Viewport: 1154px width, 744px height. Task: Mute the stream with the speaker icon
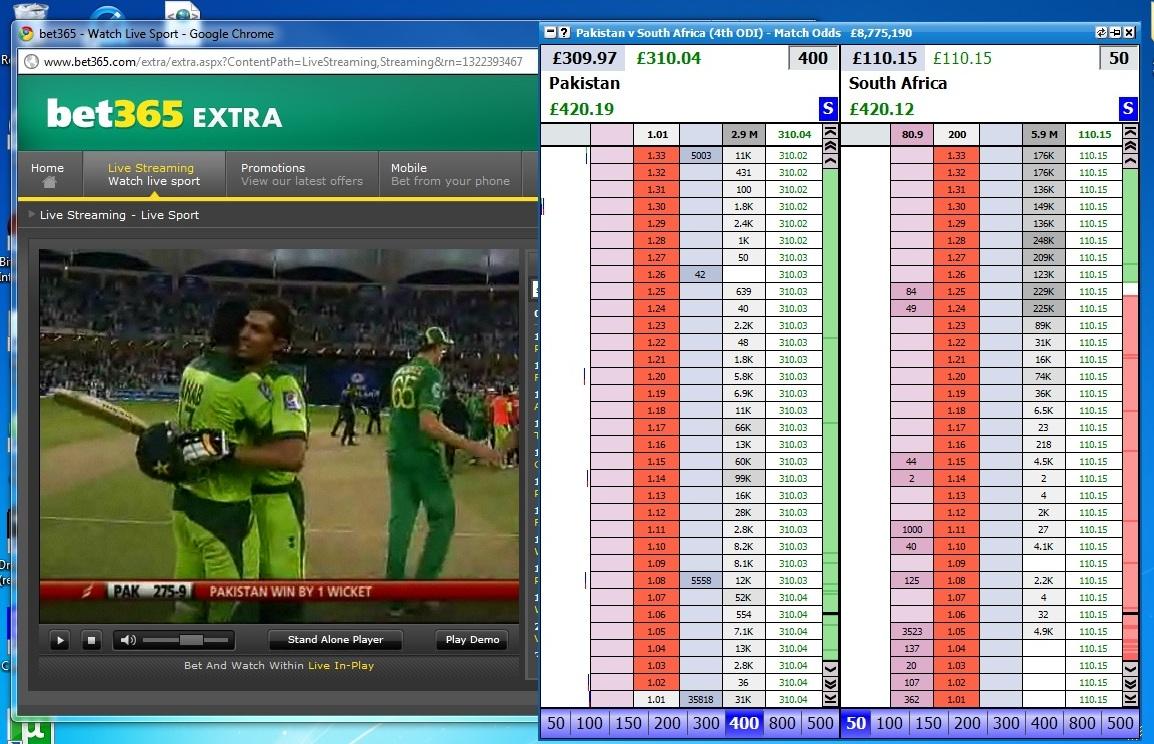tap(128, 640)
